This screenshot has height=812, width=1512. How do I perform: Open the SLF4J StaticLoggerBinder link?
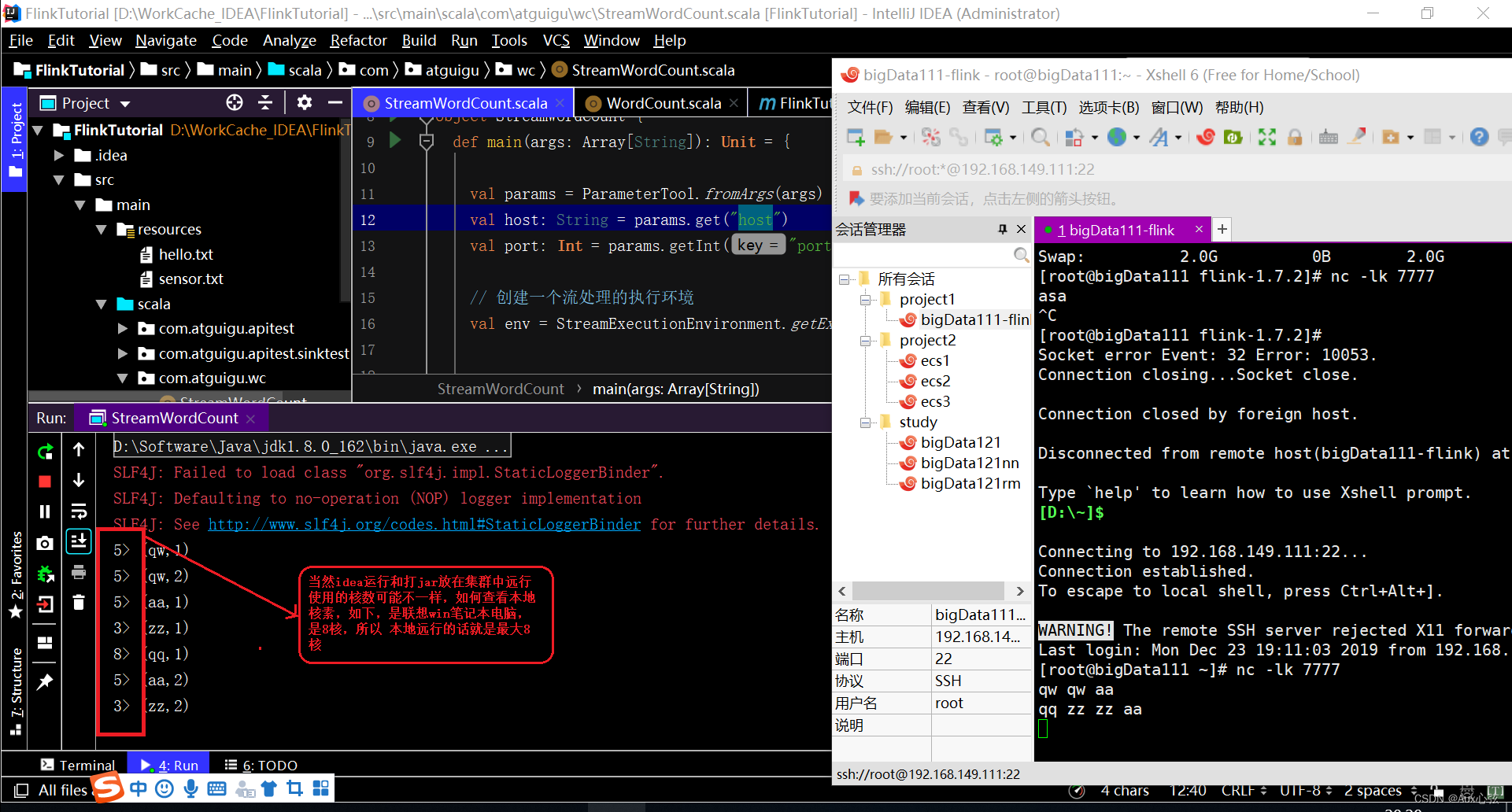click(x=425, y=524)
